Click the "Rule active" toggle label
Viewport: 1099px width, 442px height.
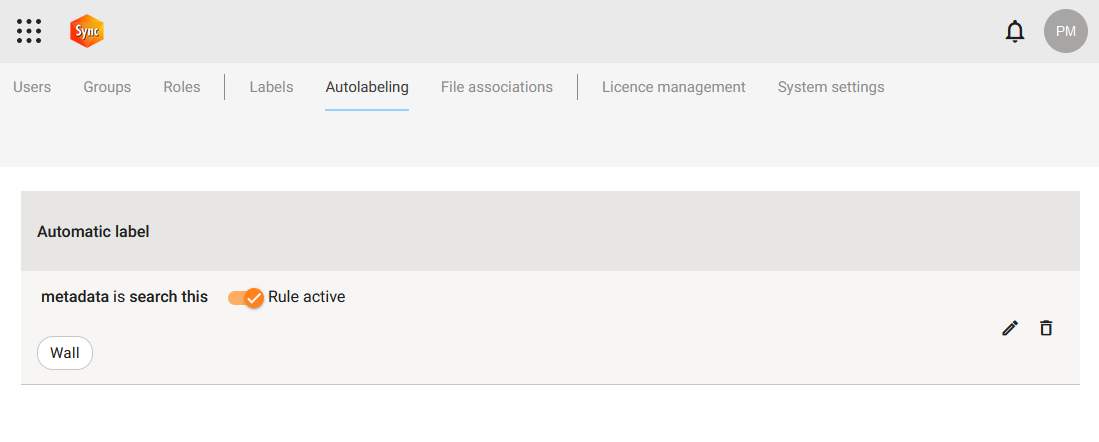306,297
